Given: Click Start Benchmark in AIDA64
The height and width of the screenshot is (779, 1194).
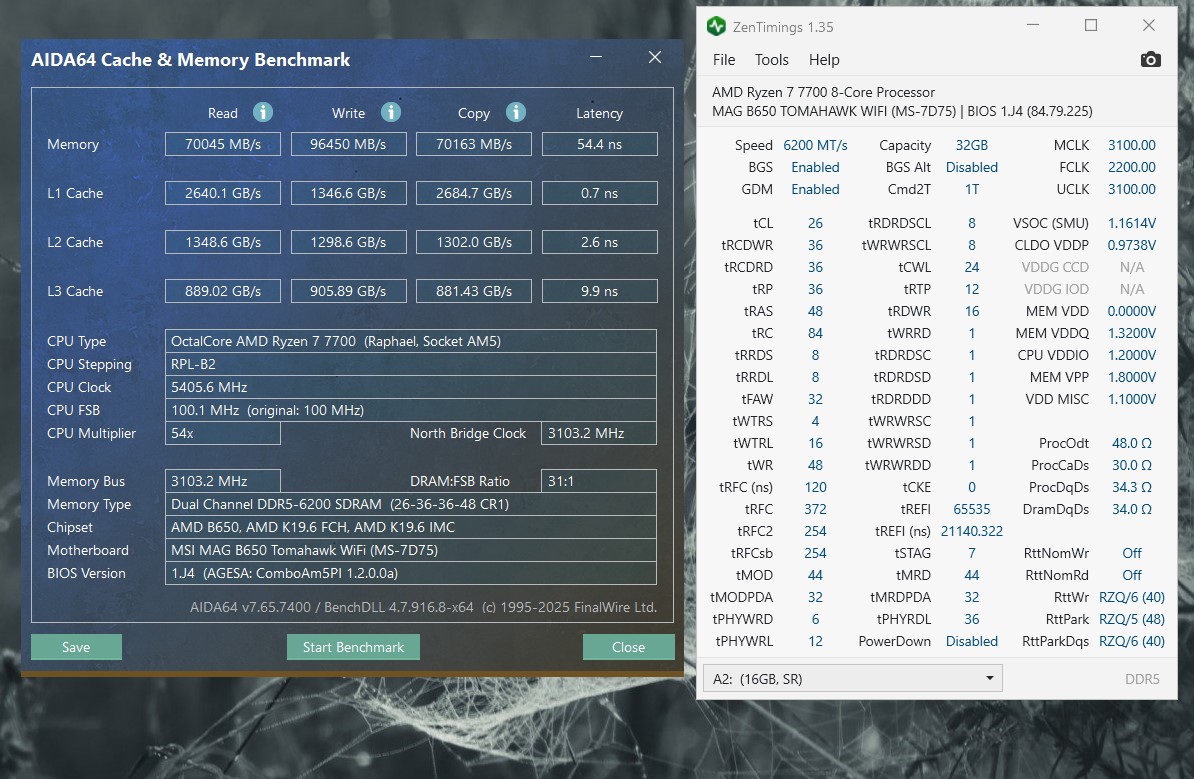Looking at the screenshot, I should (x=353, y=647).
